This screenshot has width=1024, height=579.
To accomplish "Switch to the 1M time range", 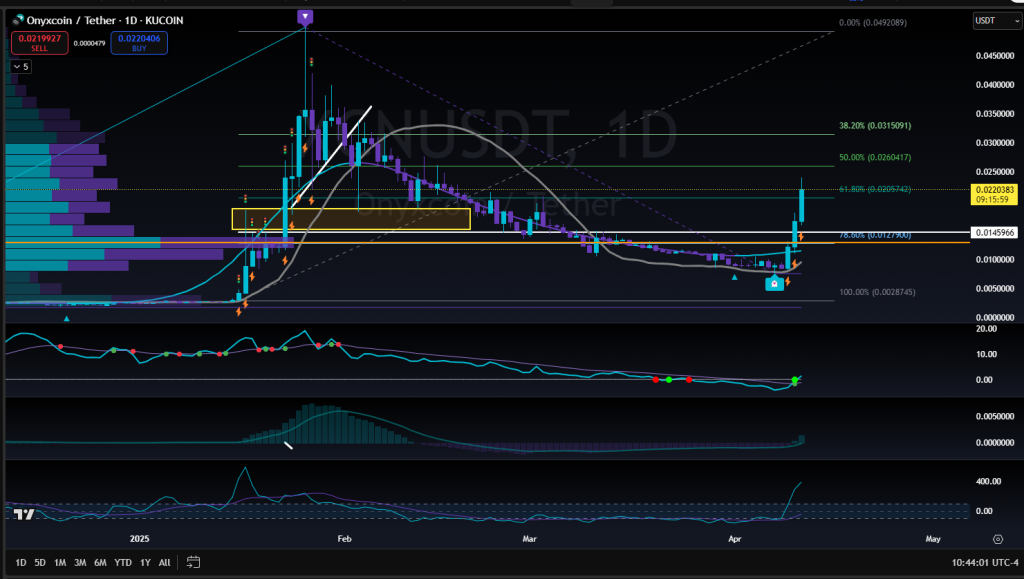I will pyautogui.click(x=60, y=562).
